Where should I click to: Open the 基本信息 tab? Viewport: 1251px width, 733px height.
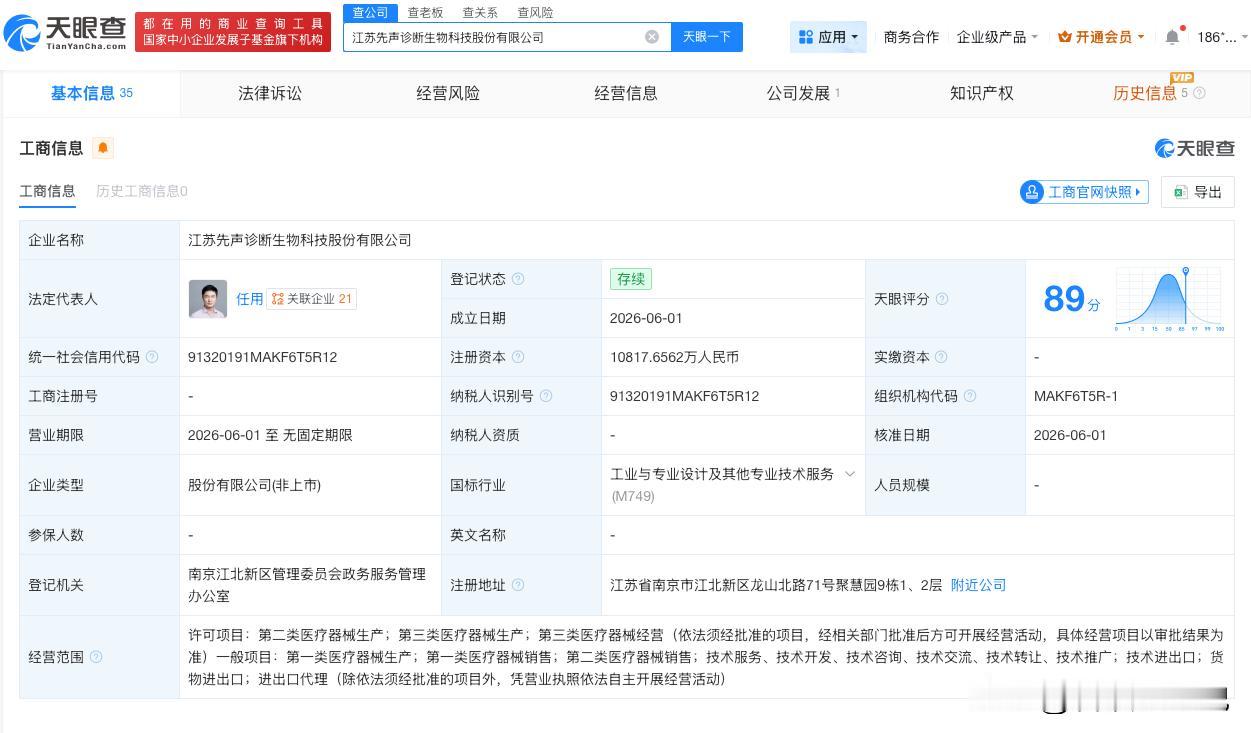(92, 93)
